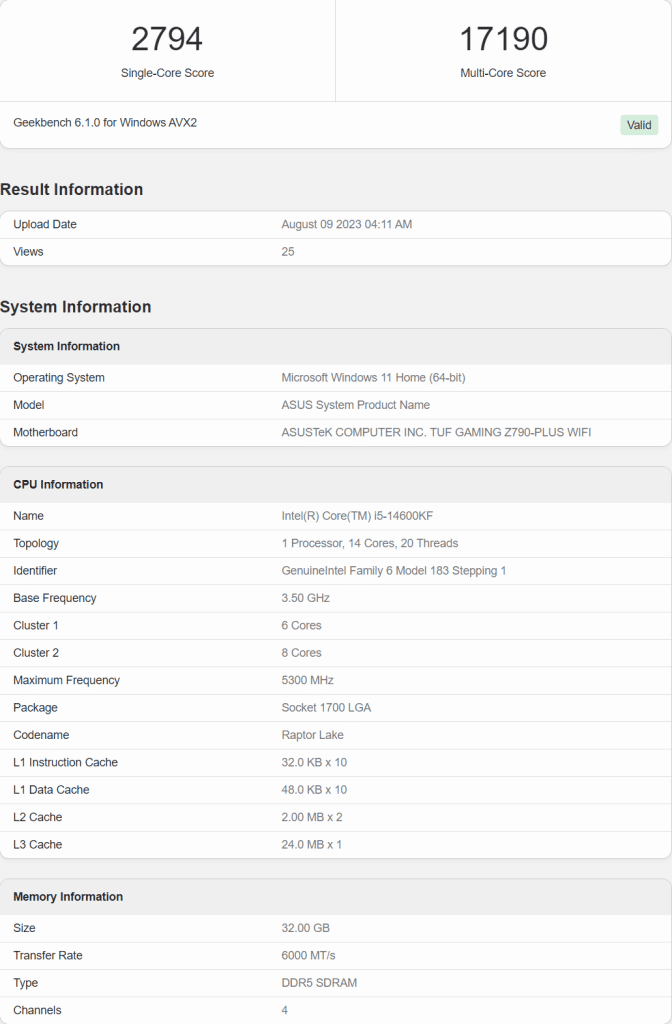
Task: Select topology '1 Processor, 14 Cores, 20 Threads'
Action: click(370, 543)
